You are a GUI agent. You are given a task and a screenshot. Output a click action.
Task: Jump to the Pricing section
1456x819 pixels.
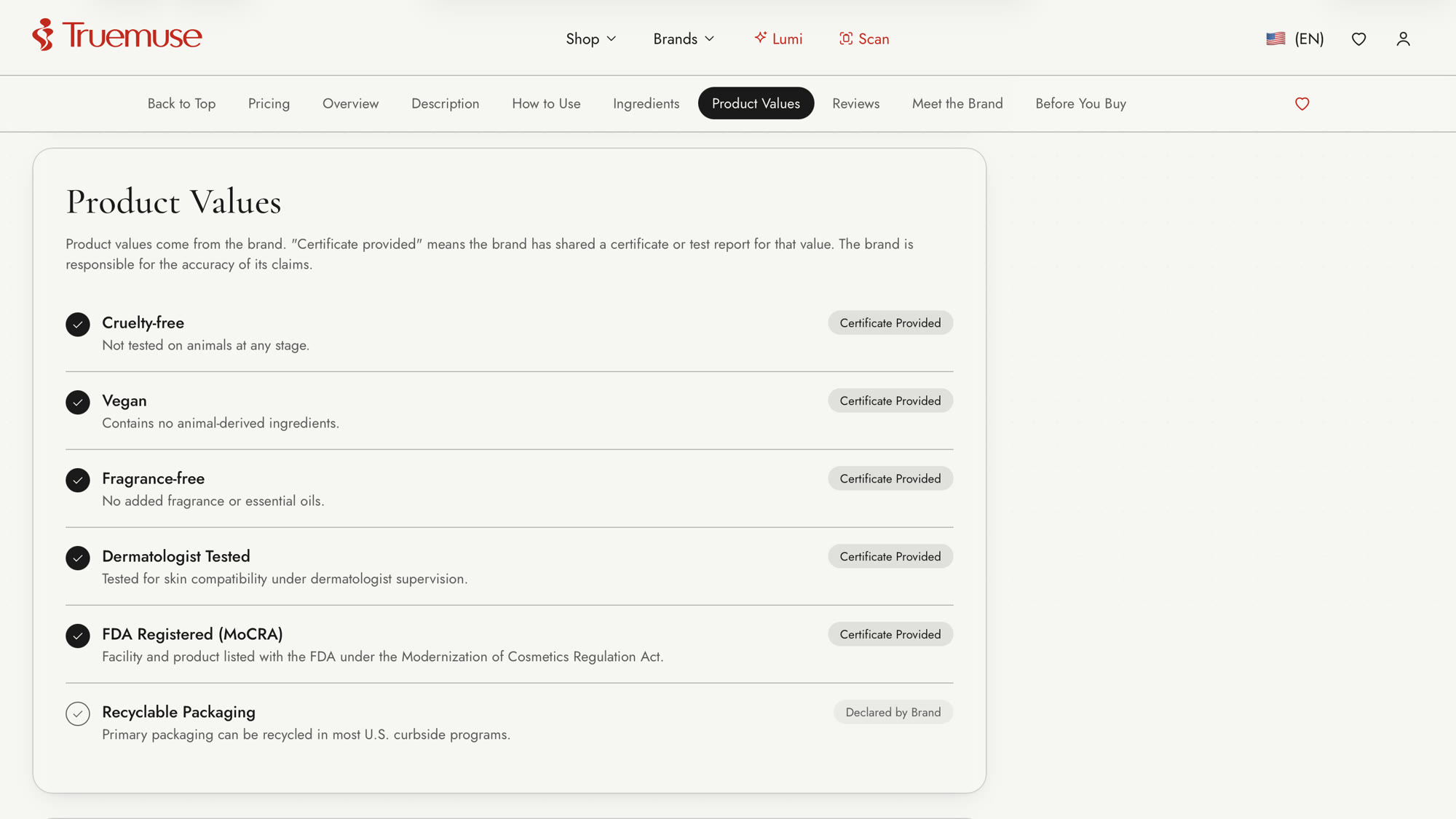[x=269, y=103]
